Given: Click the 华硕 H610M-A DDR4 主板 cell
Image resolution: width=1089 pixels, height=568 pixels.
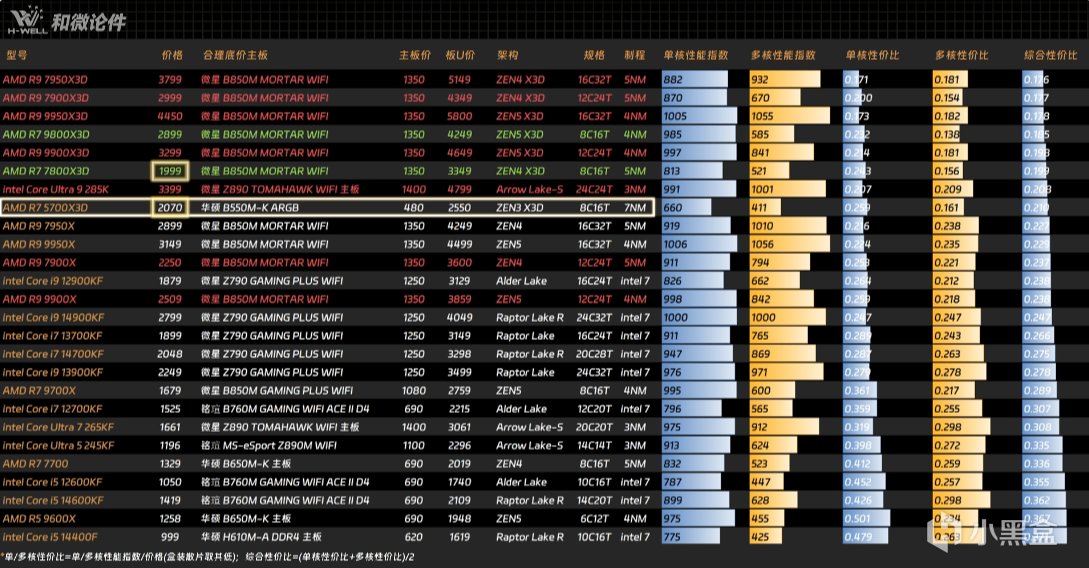Looking at the screenshot, I should (261, 537).
